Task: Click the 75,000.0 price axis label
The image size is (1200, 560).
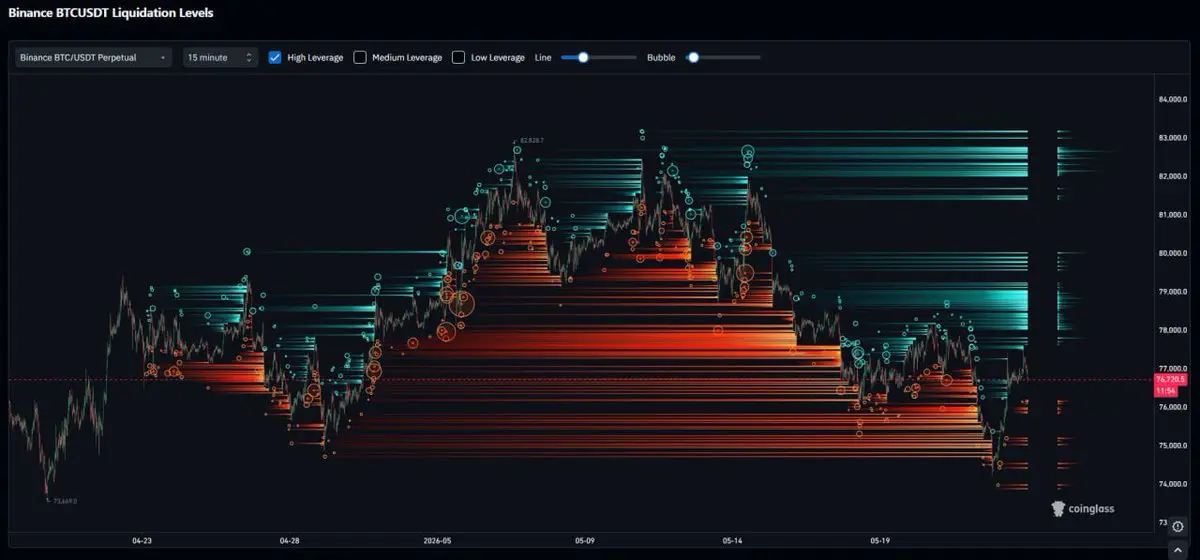Action: pos(1171,446)
